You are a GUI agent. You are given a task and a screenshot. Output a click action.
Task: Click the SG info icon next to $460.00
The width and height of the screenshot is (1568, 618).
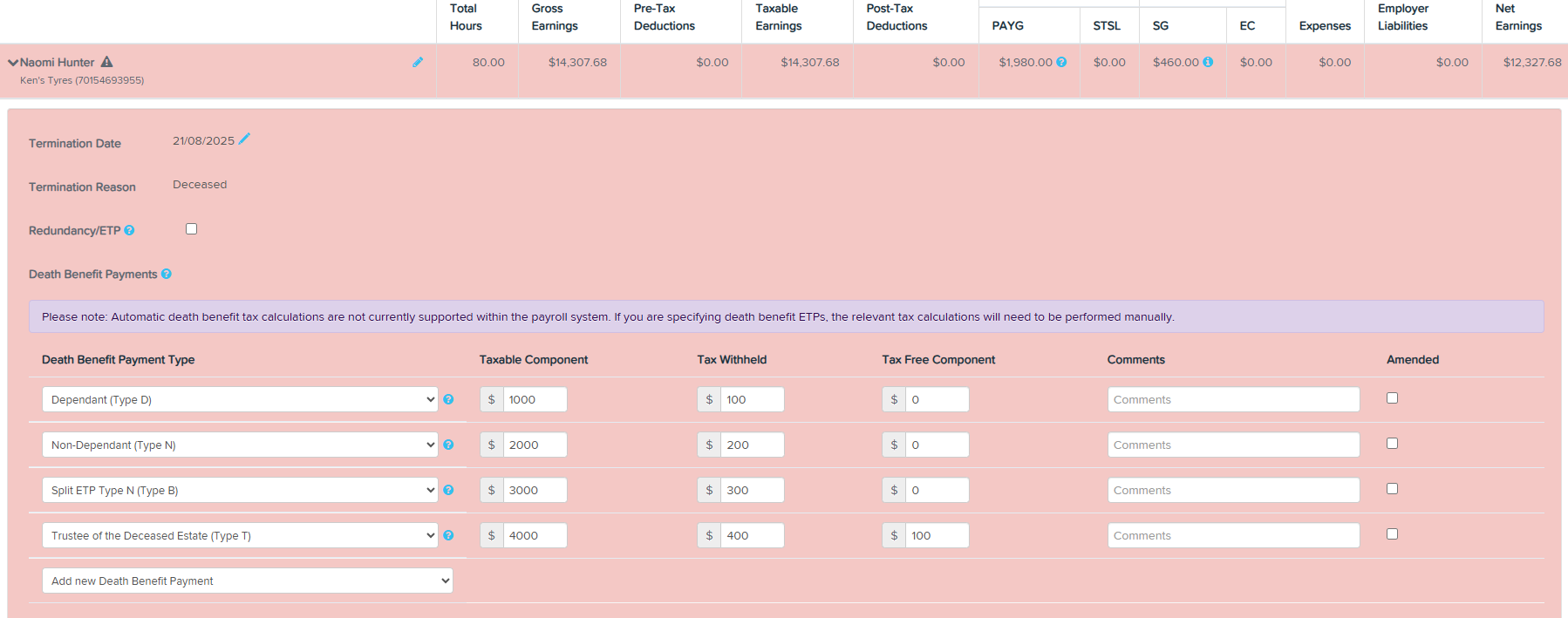[1208, 62]
